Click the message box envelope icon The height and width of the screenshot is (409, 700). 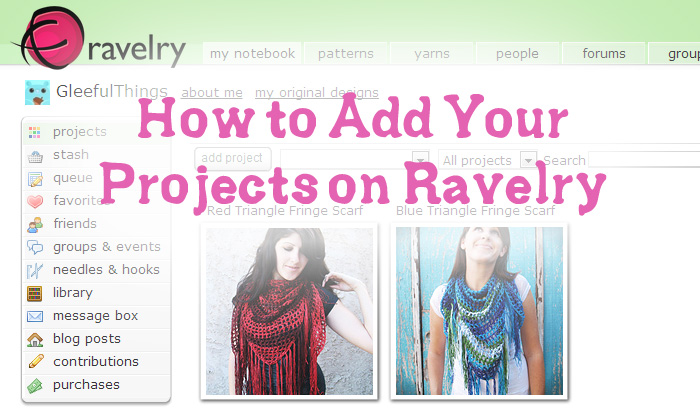[35, 316]
